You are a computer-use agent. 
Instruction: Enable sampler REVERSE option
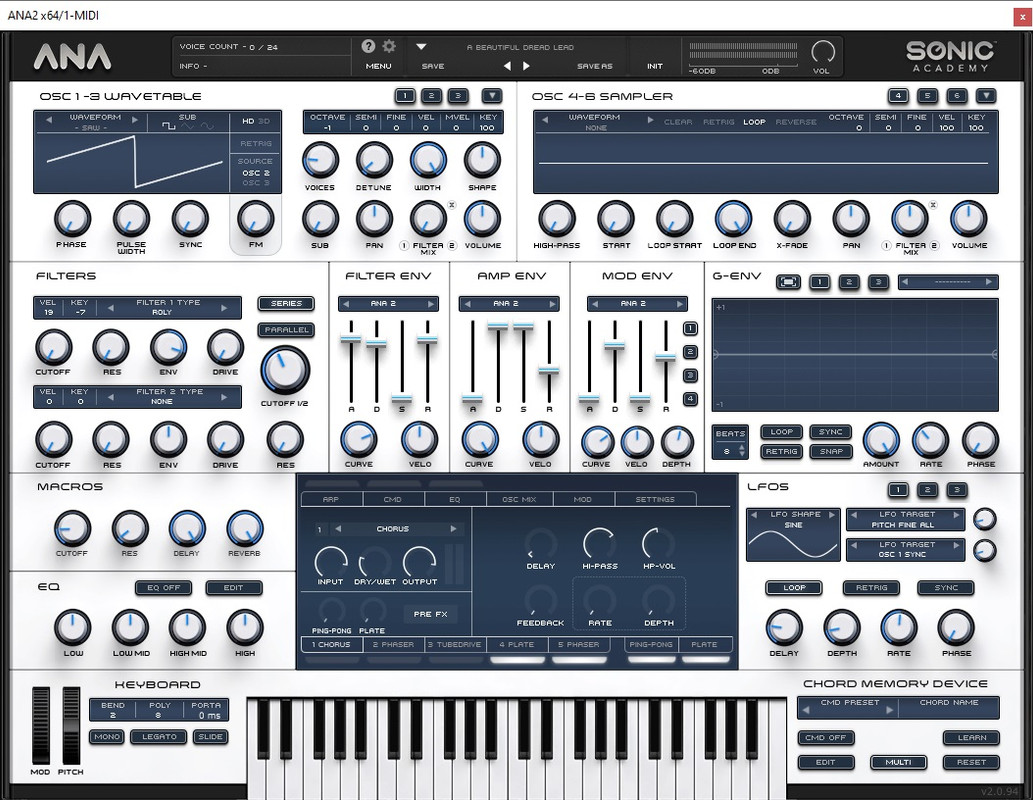pos(796,122)
